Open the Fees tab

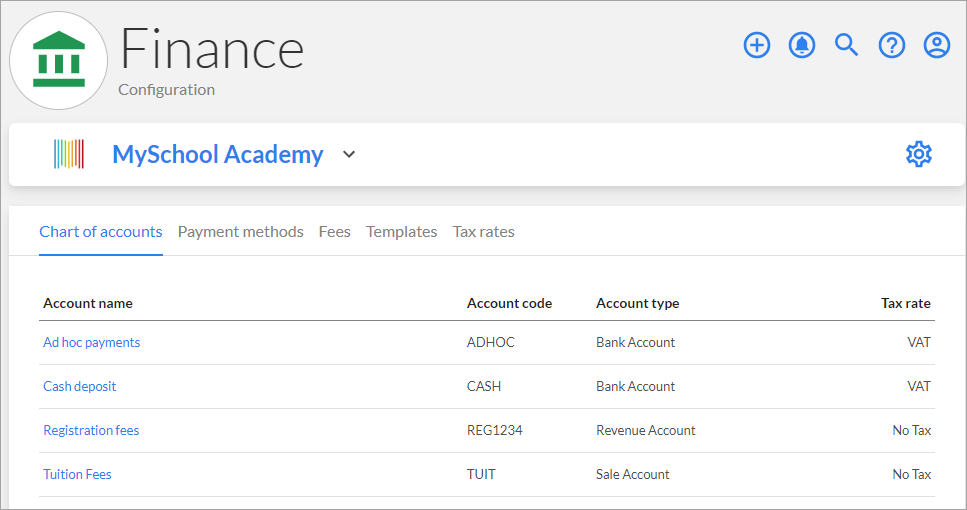pos(334,232)
